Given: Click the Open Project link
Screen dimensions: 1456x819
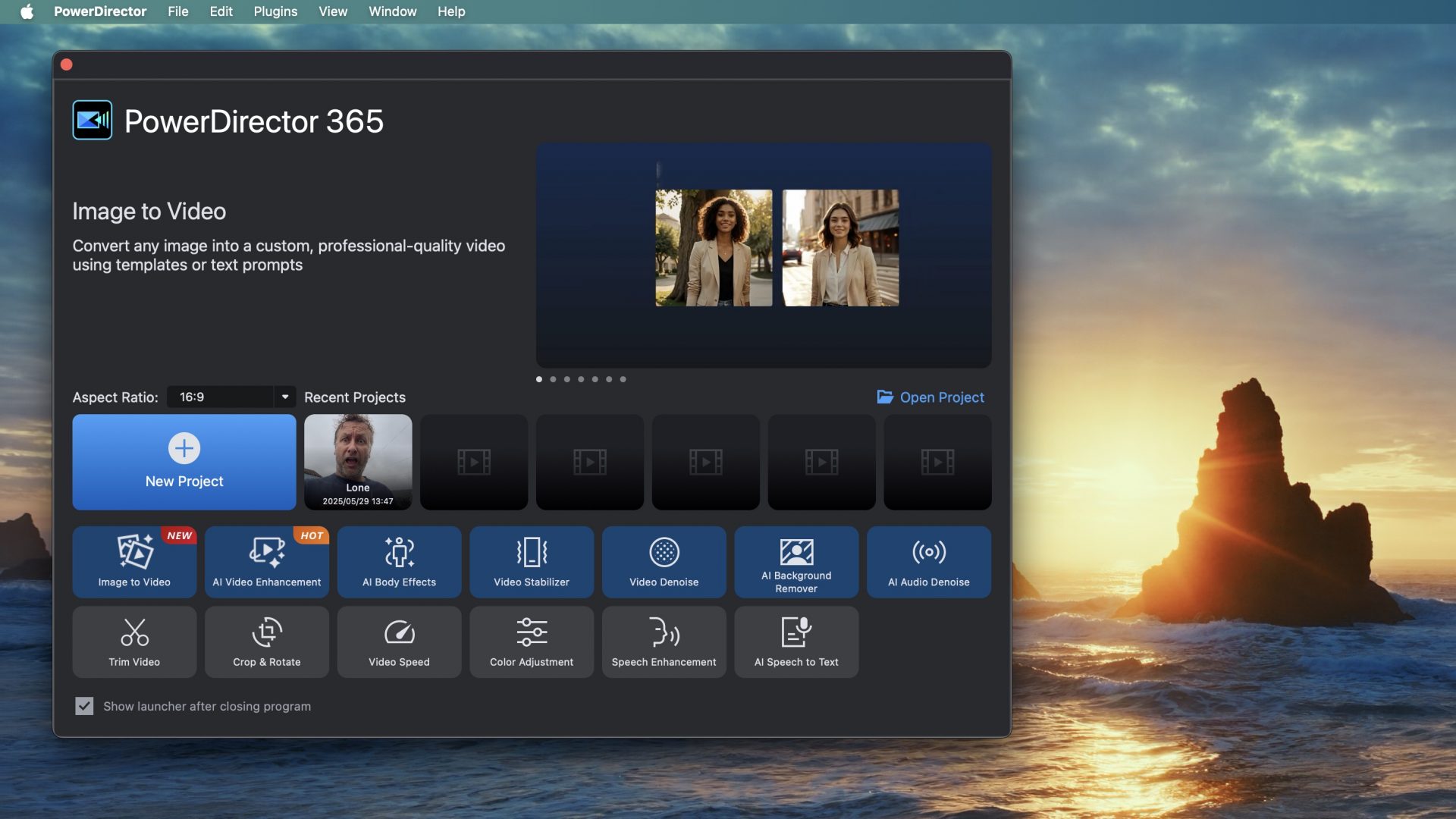Looking at the screenshot, I should [930, 397].
